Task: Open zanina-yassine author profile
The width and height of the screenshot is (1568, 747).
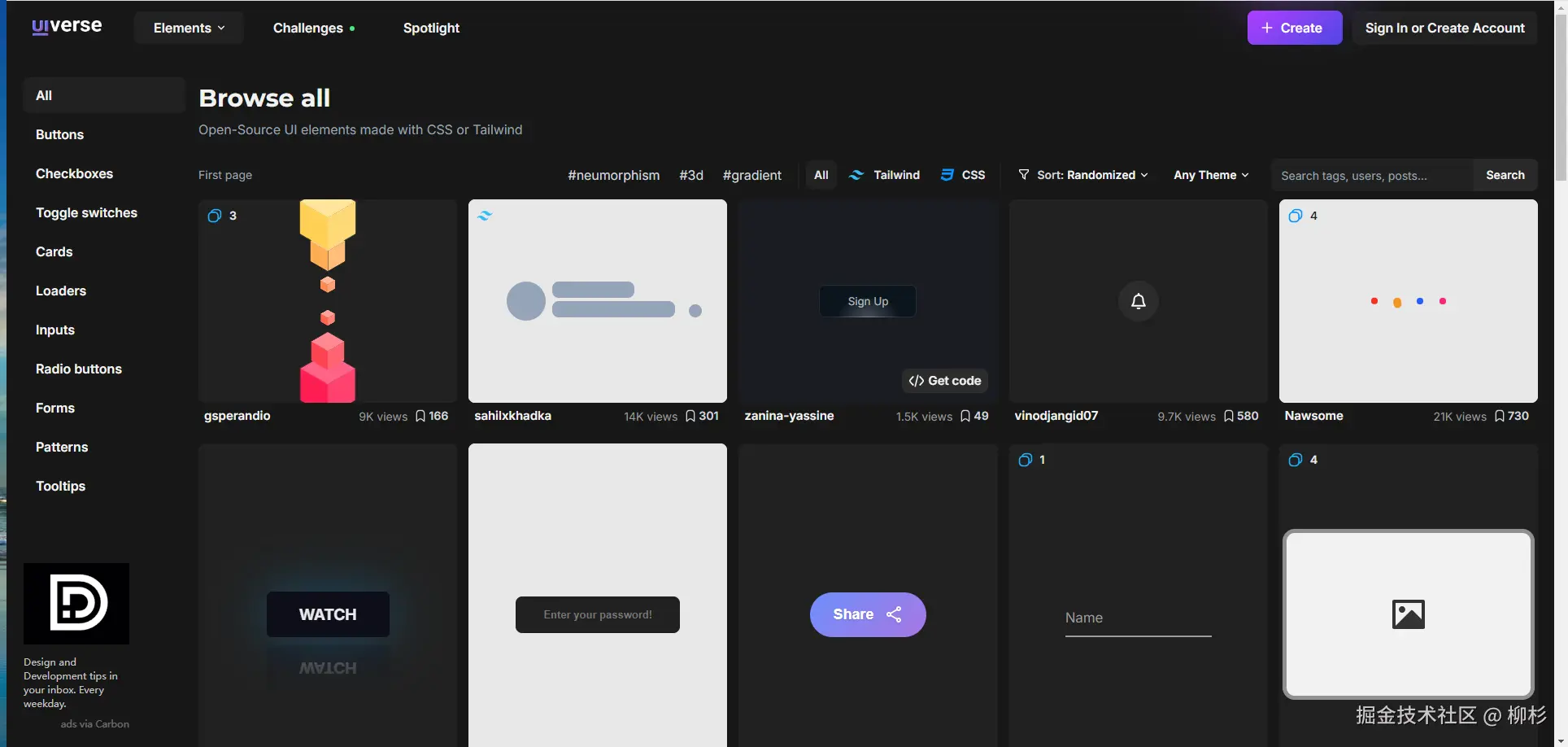Action: tap(790, 416)
